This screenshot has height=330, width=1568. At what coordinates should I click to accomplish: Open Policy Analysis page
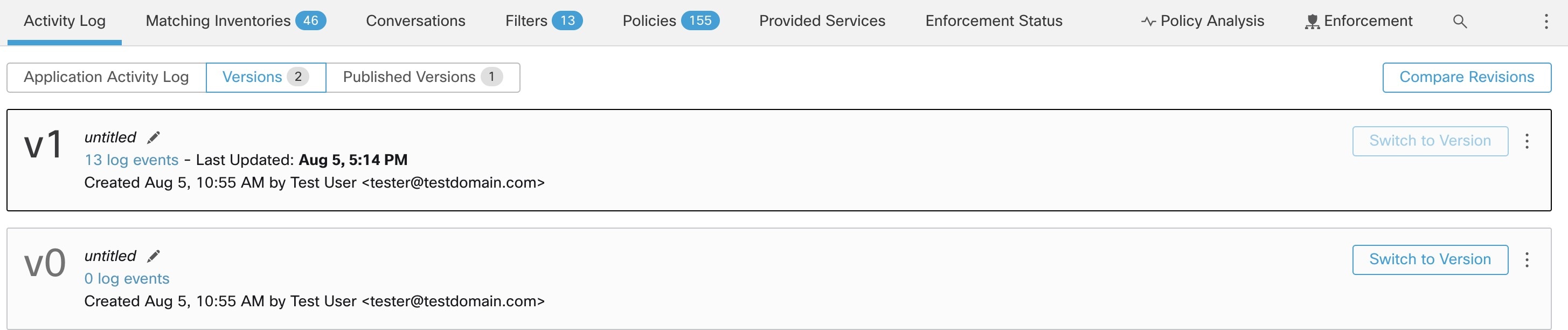click(x=1202, y=22)
